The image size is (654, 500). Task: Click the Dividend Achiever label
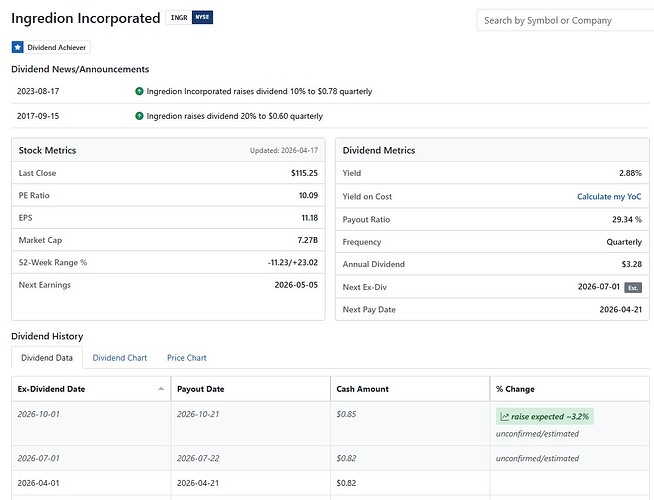pos(57,47)
